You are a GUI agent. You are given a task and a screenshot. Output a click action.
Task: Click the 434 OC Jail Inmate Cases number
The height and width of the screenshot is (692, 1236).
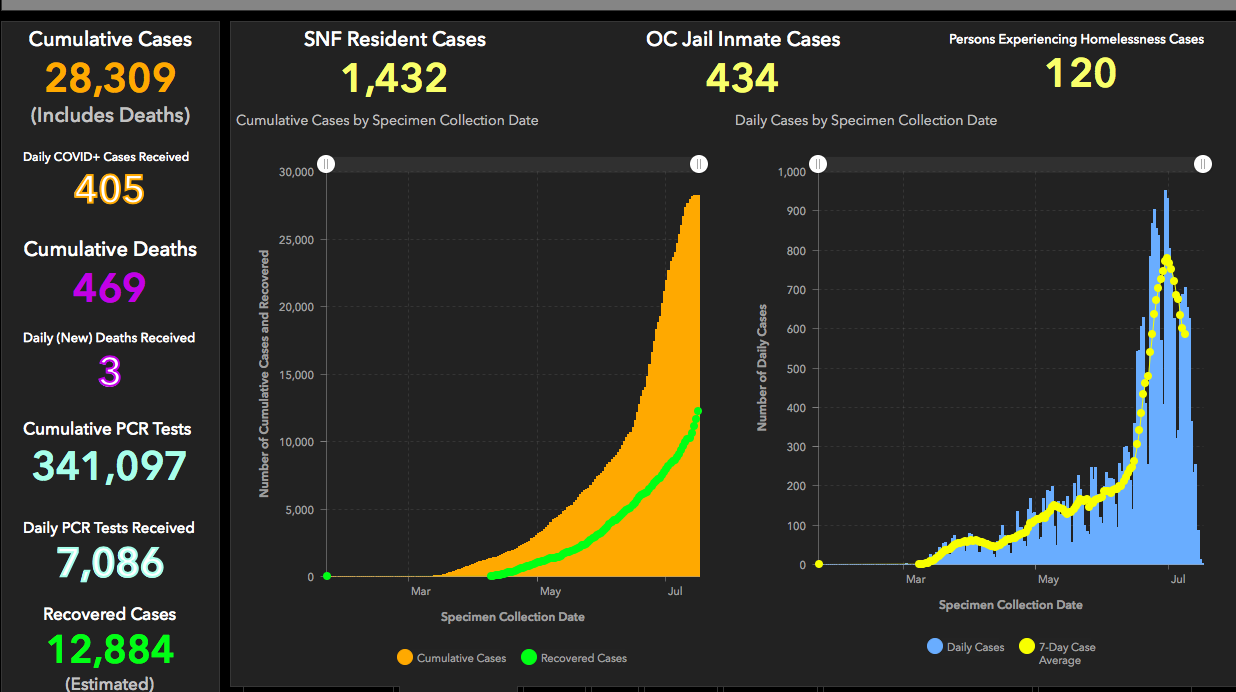click(x=742, y=78)
